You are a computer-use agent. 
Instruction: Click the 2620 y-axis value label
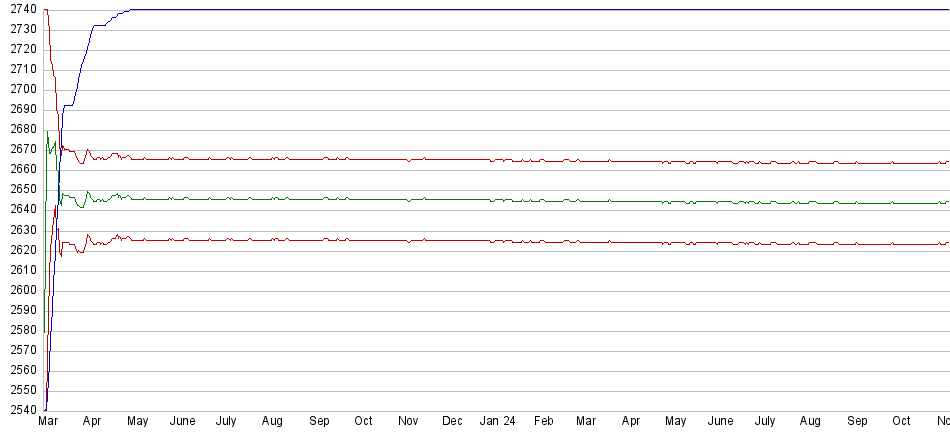point(24,250)
